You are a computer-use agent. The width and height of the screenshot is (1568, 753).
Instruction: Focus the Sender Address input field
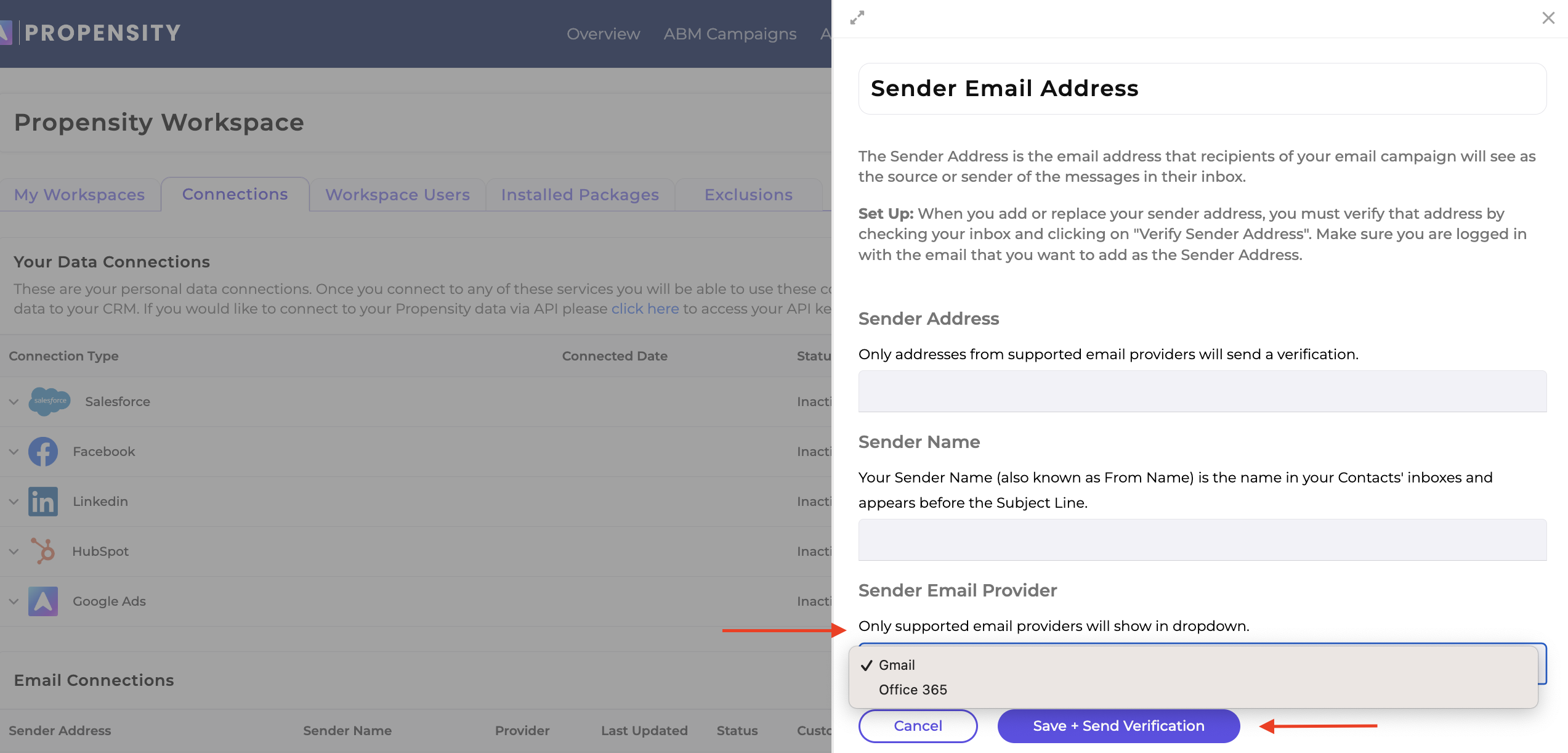[x=1202, y=391]
